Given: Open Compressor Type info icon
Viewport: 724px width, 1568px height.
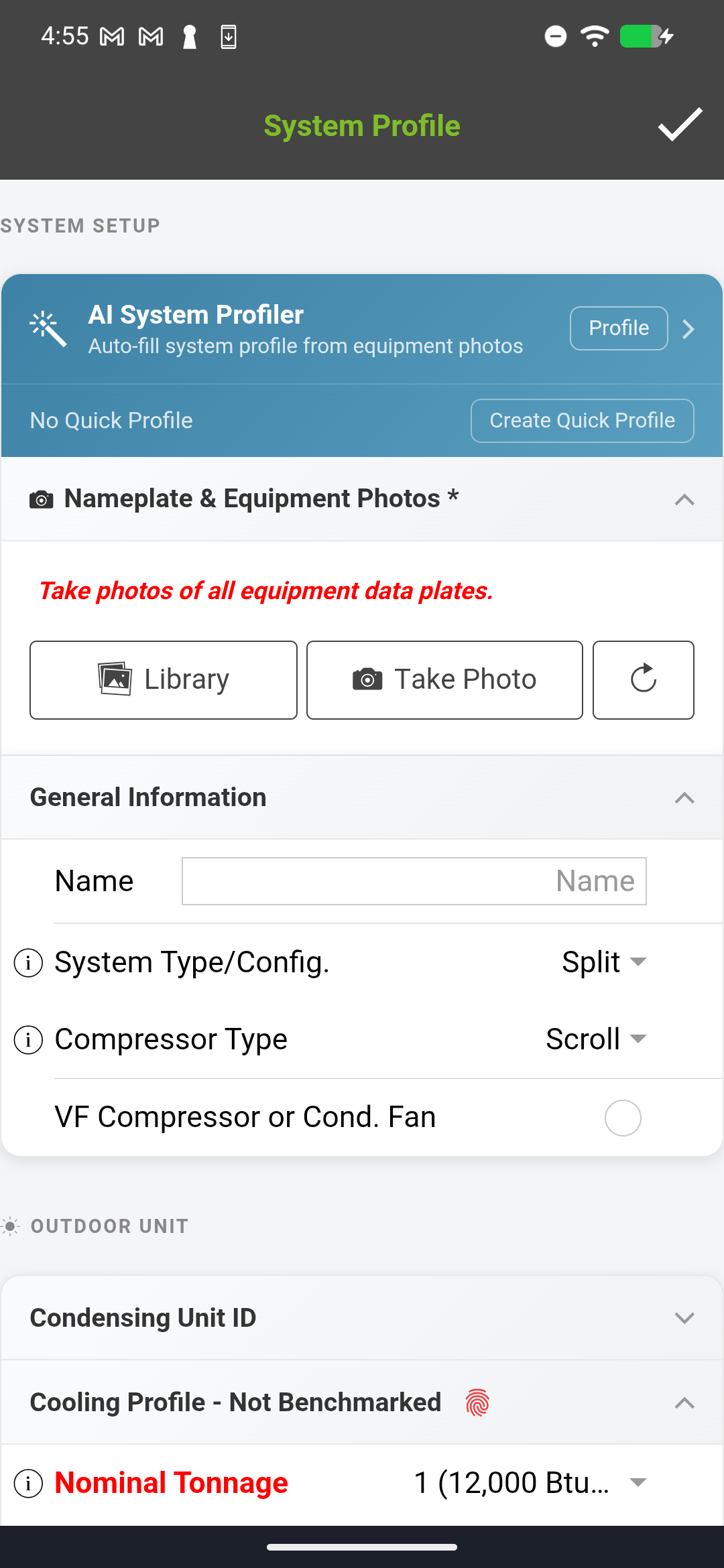Looking at the screenshot, I should pyautogui.click(x=28, y=1040).
